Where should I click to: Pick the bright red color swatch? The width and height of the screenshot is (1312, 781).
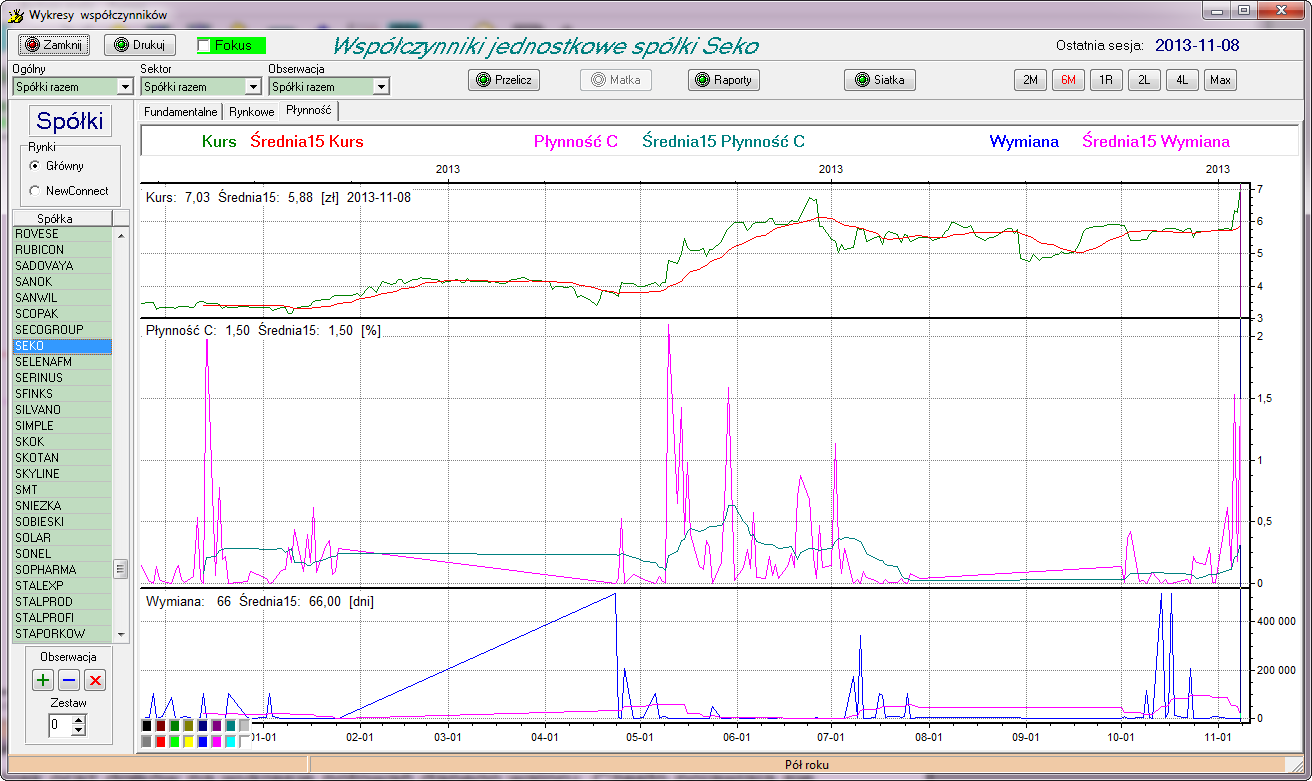click(x=161, y=742)
